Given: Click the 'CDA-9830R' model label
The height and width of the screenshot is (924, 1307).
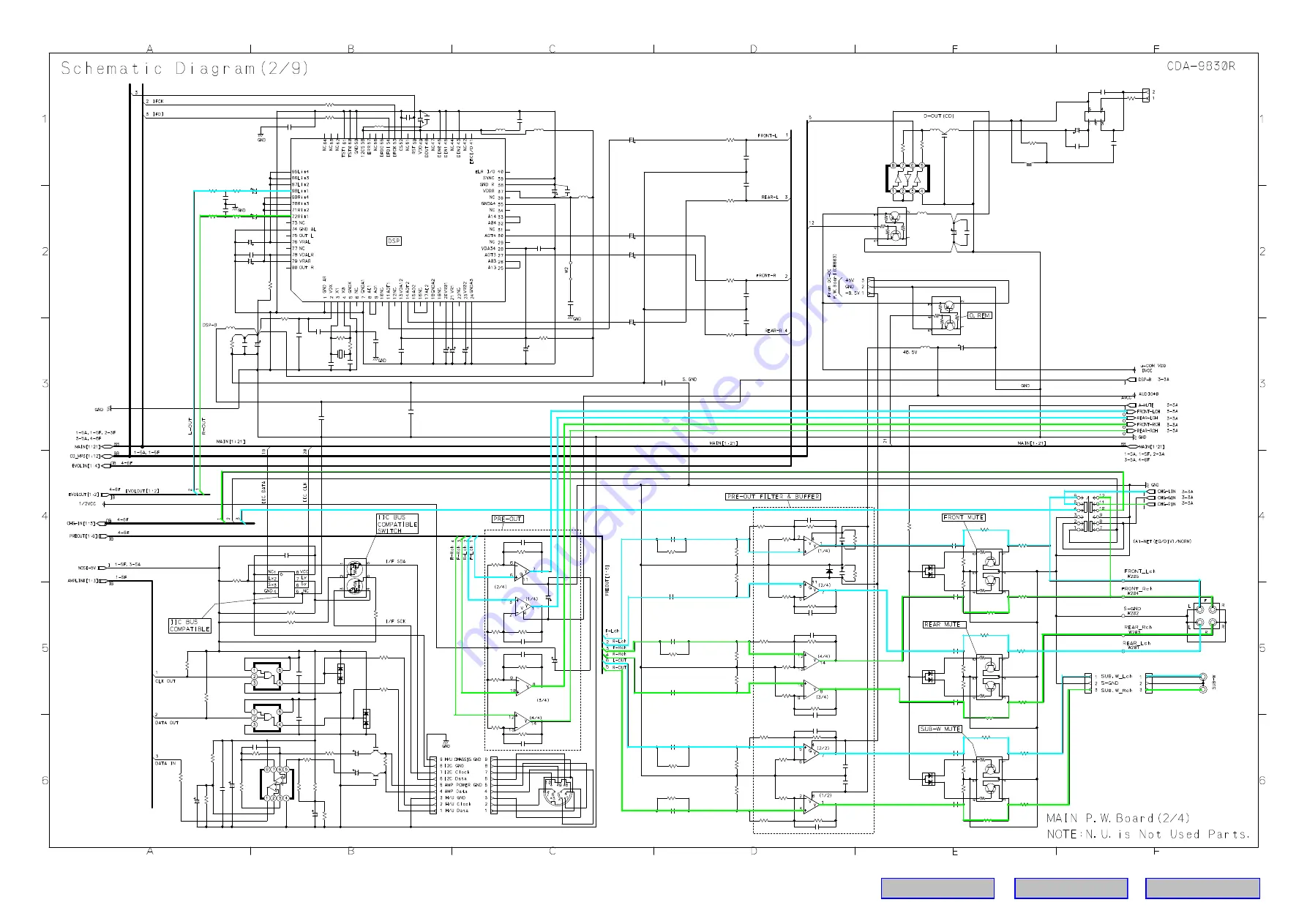Looking at the screenshot, I should point(1201,66).
